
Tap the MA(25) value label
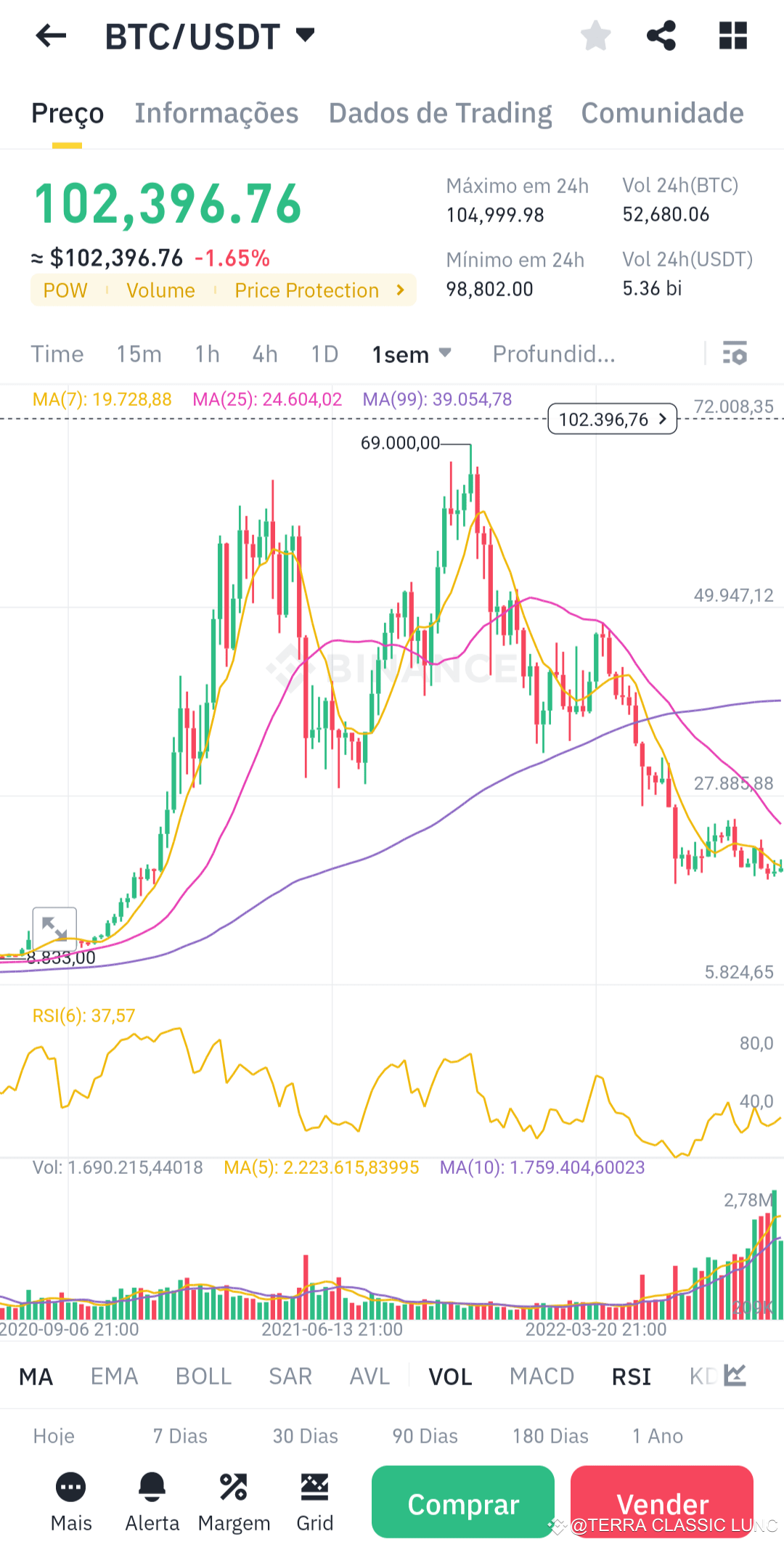(267, 399)
